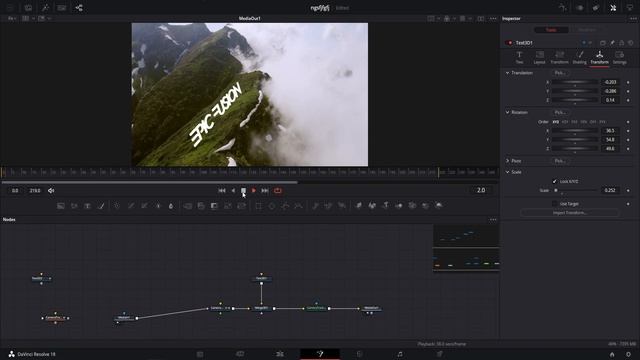640x360 pixels.
Task: Disable the Text3D1 tool with red toggle
Action: pos(509,43)
